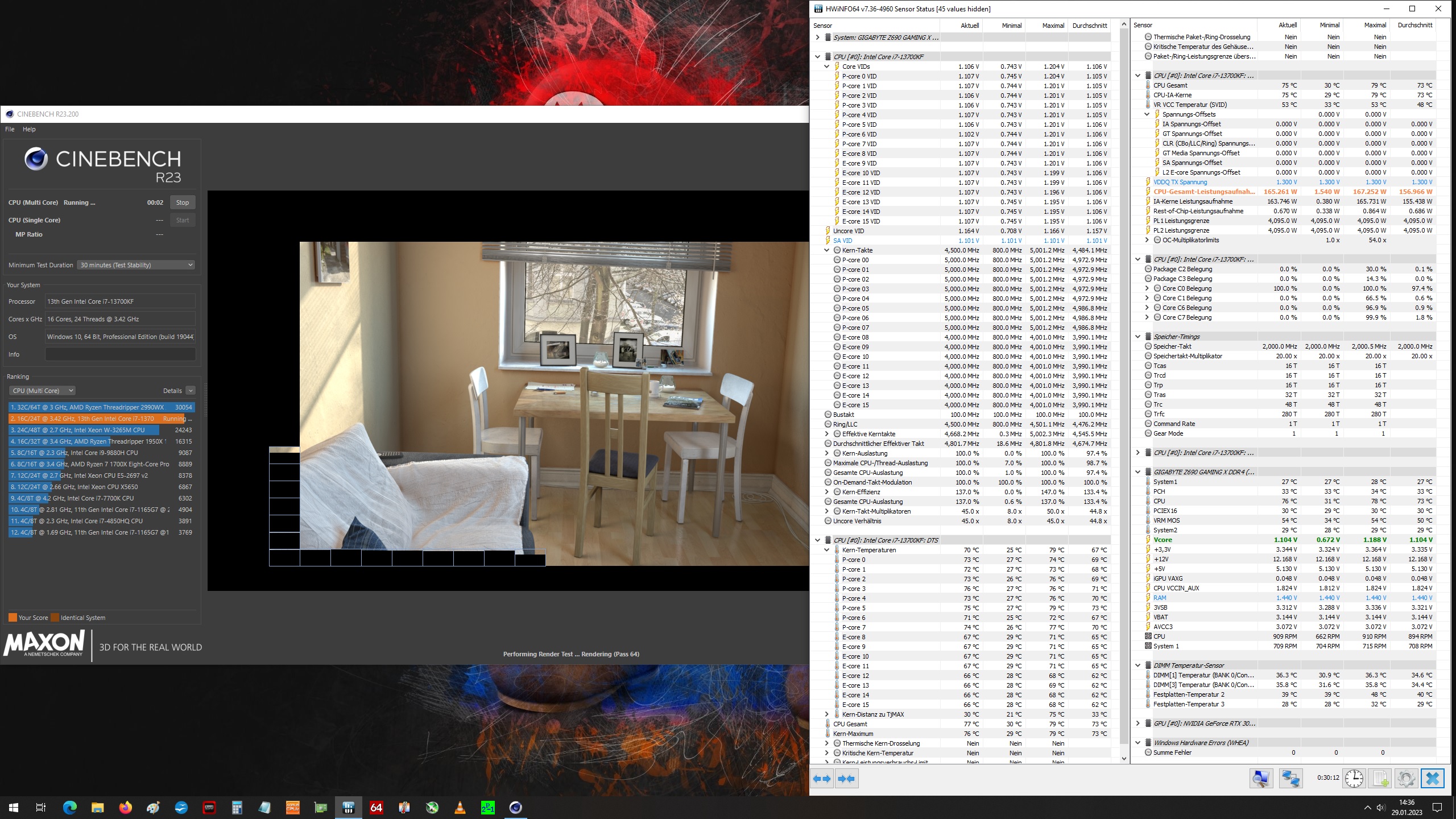Click the Your Score orange legend swatch
This screenshot has height=819, width=1456.
point(13,618)
